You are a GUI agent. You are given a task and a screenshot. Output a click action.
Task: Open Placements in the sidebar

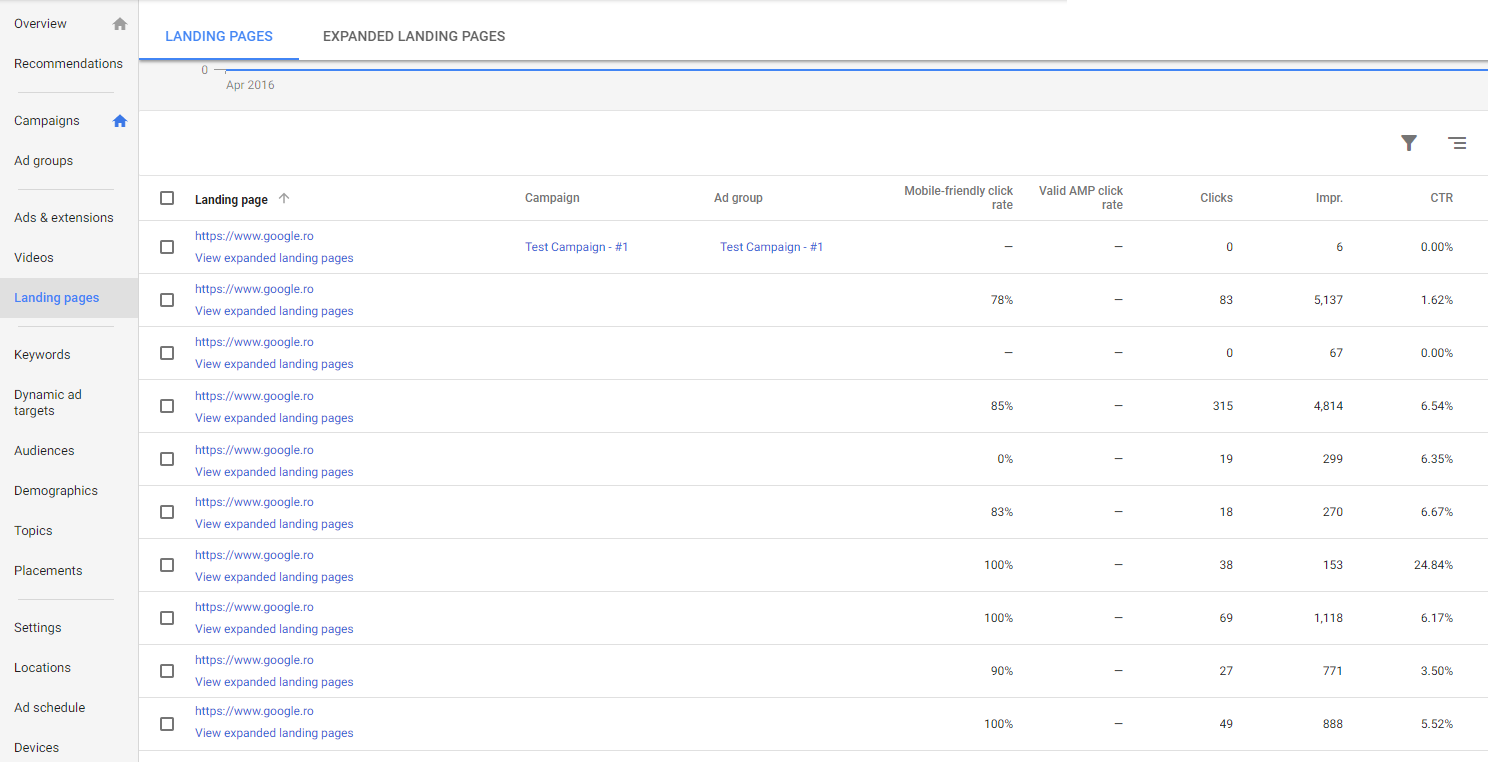48,571
